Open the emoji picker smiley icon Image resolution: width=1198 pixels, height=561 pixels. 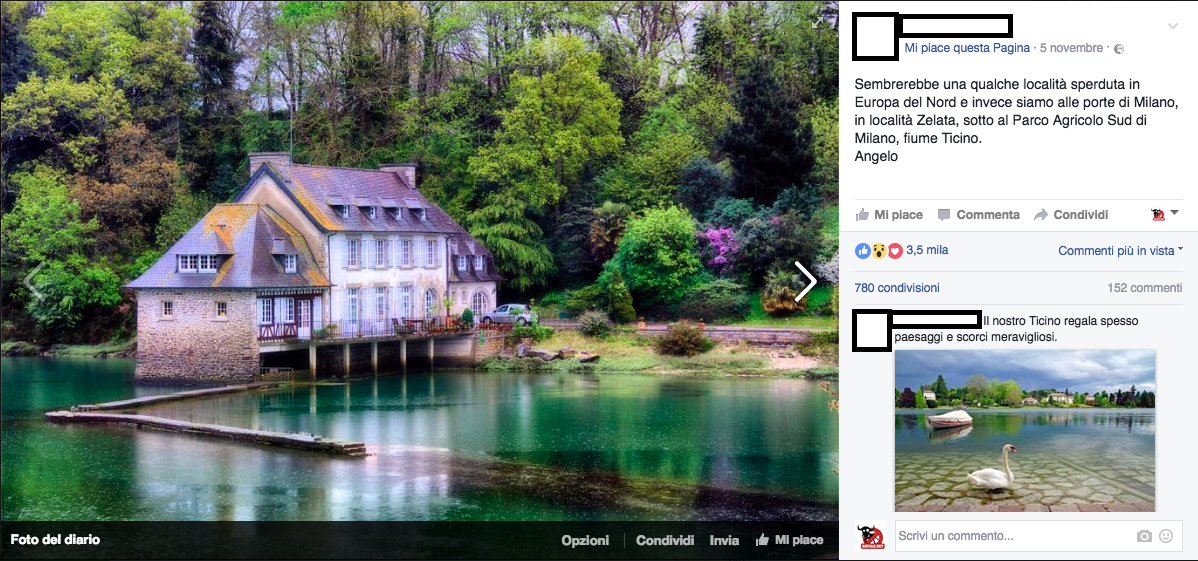pos(1166,537)
